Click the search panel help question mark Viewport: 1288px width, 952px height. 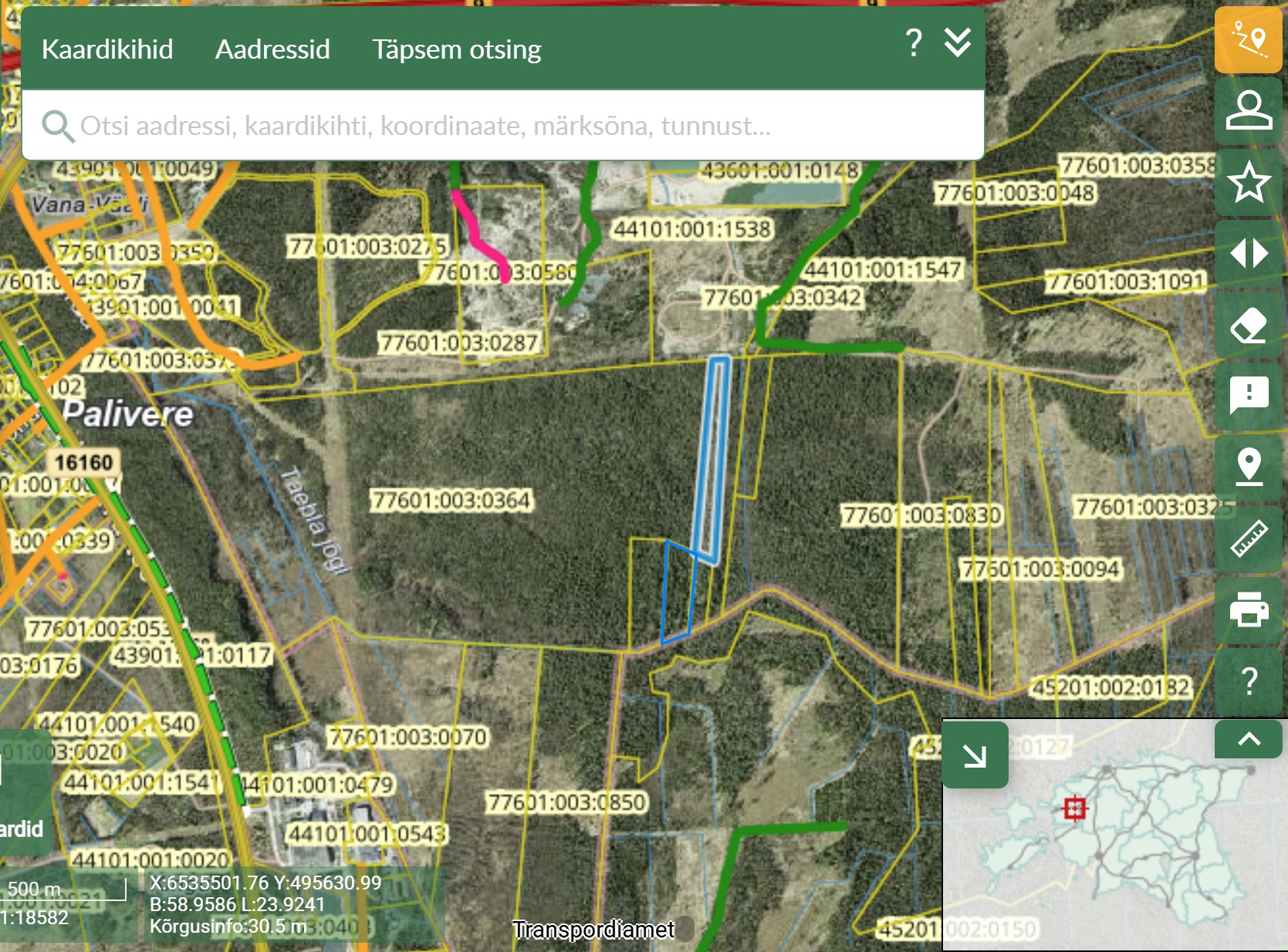[x=914, y=43]
